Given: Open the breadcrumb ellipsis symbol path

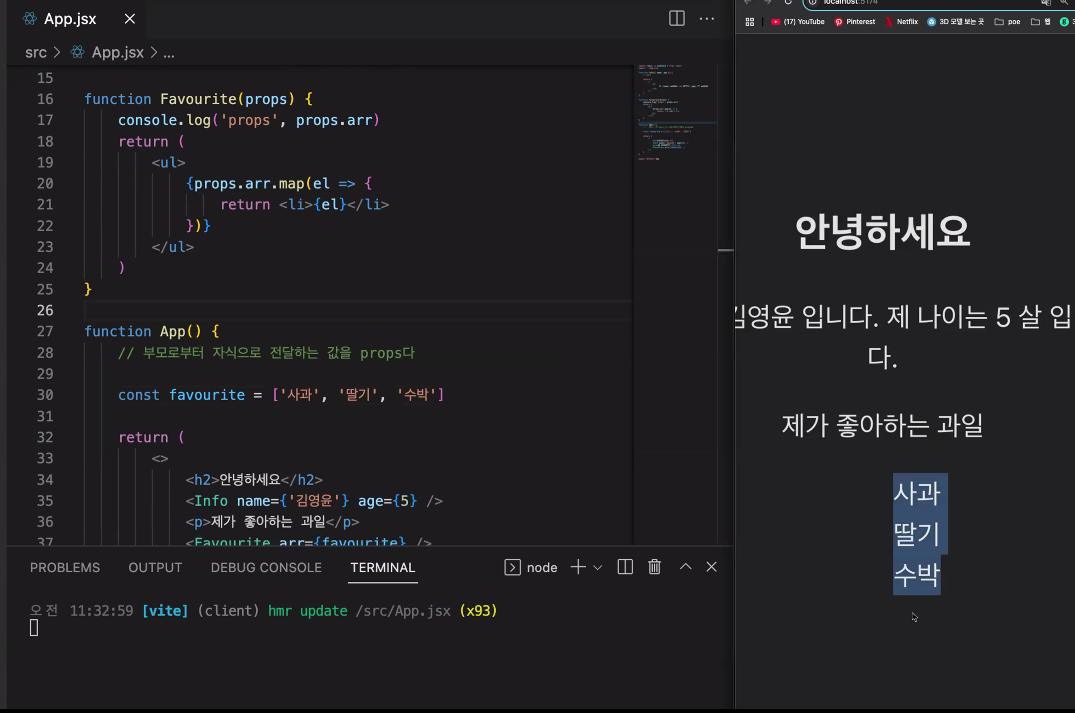Looking at the screenshot, I should click(x=169, y=53).
